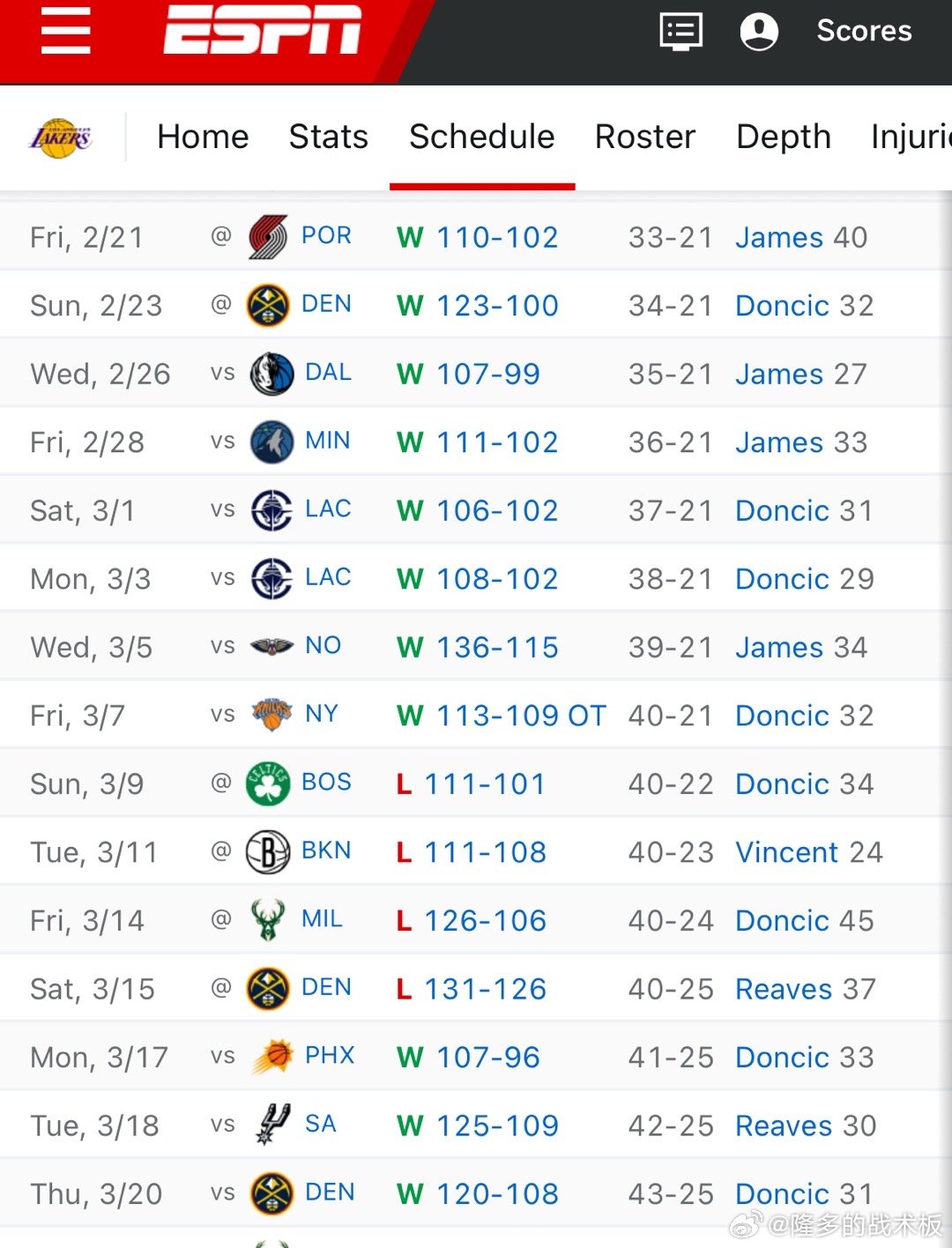This screenshot has height=1248, width=952.
Task: Open the news feed icon in header
Action: pyautogui.click(x=681, y=32)
